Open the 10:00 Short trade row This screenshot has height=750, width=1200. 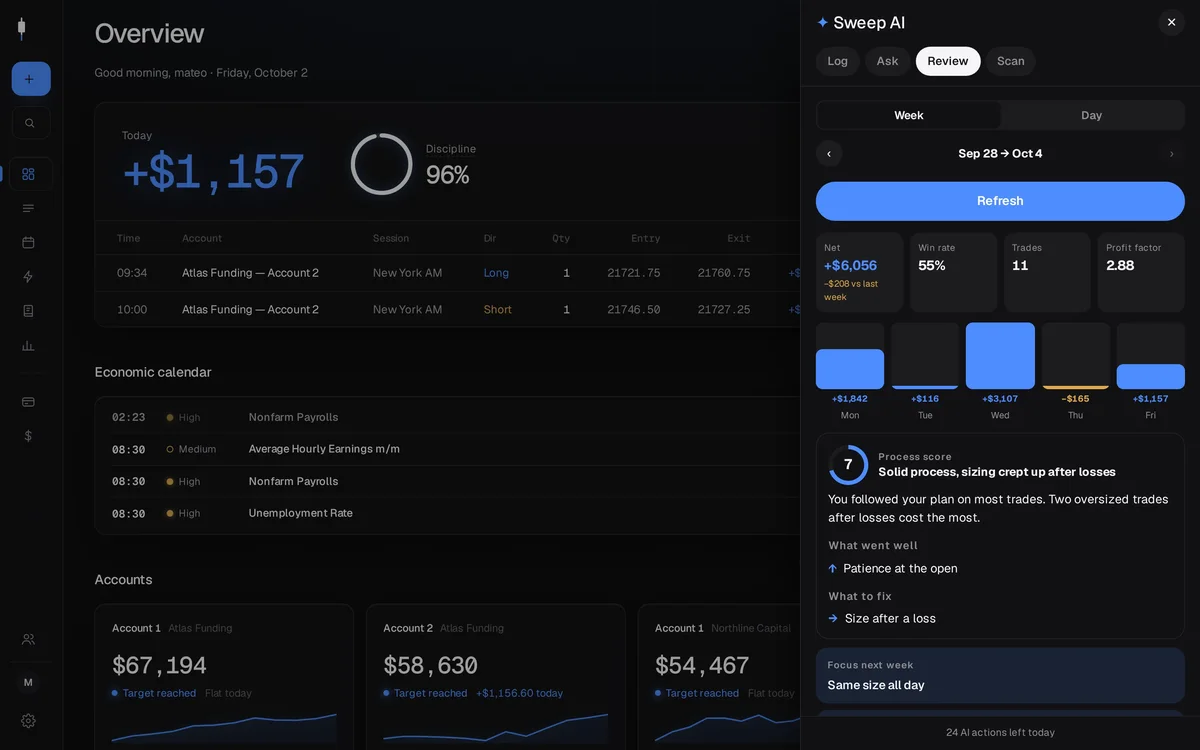coord(447,310)
